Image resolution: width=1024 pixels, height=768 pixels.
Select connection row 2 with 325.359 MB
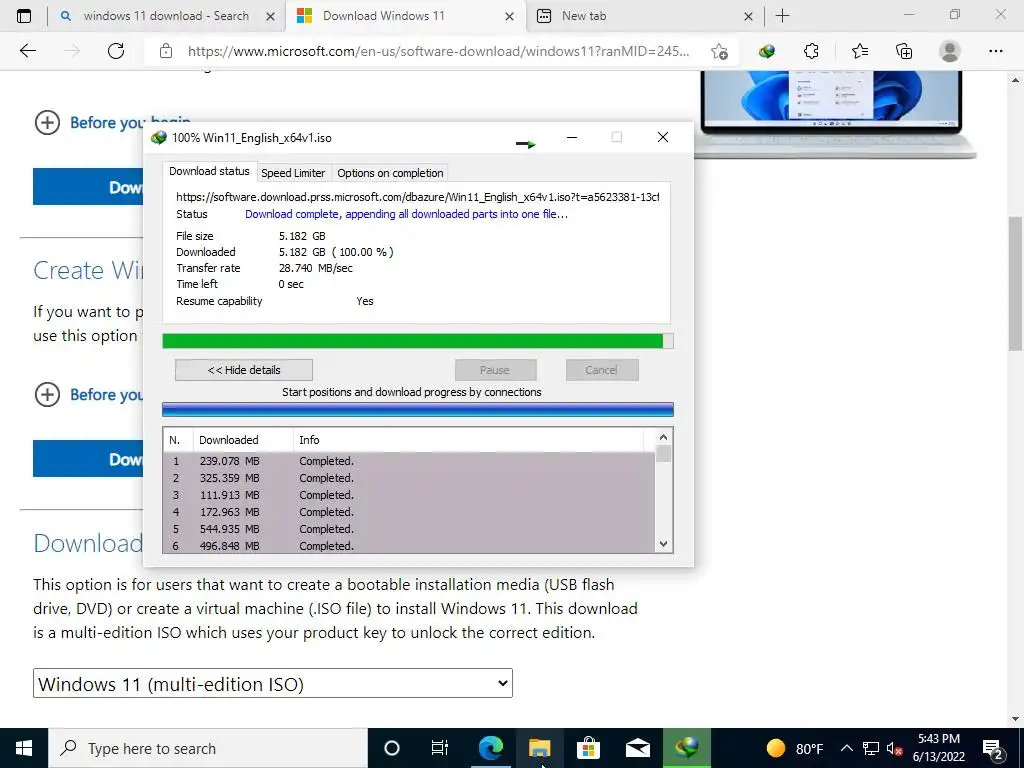click(x=409, y=478)
